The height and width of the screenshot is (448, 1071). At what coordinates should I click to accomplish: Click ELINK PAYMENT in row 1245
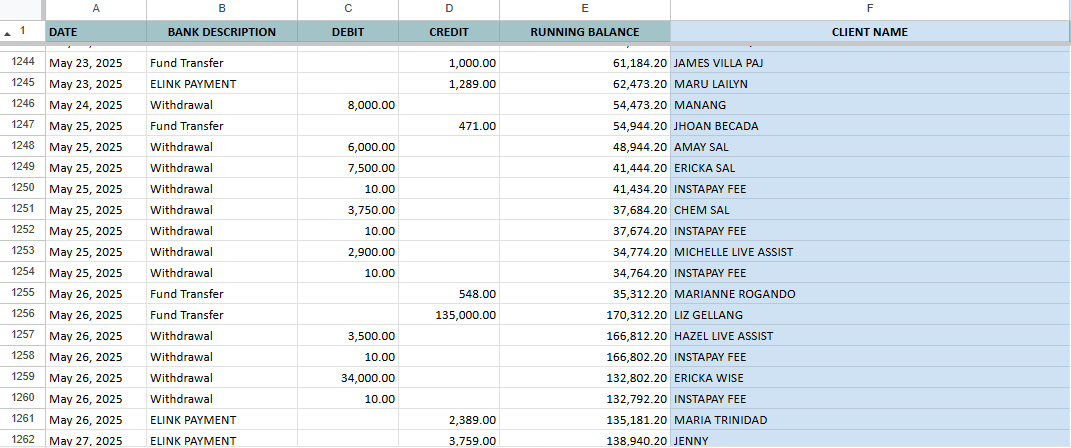pyautogui.click(x=222, y=84)
